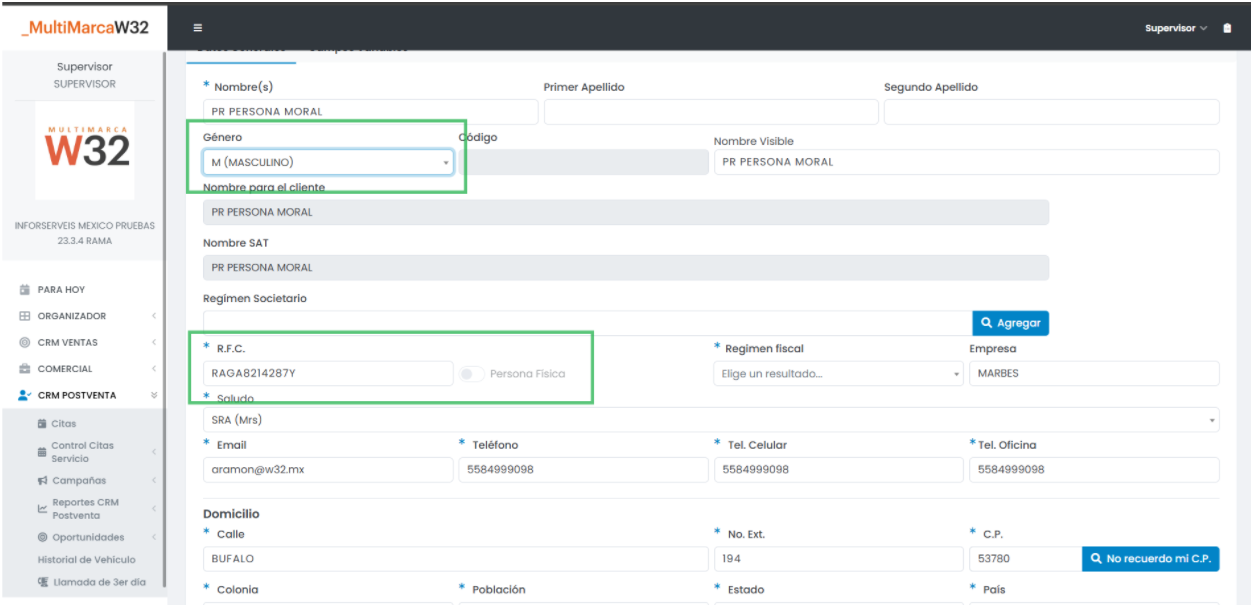Click the Email input field
The height and width of the screenshot is (607, 1253).
coord(328,470)
